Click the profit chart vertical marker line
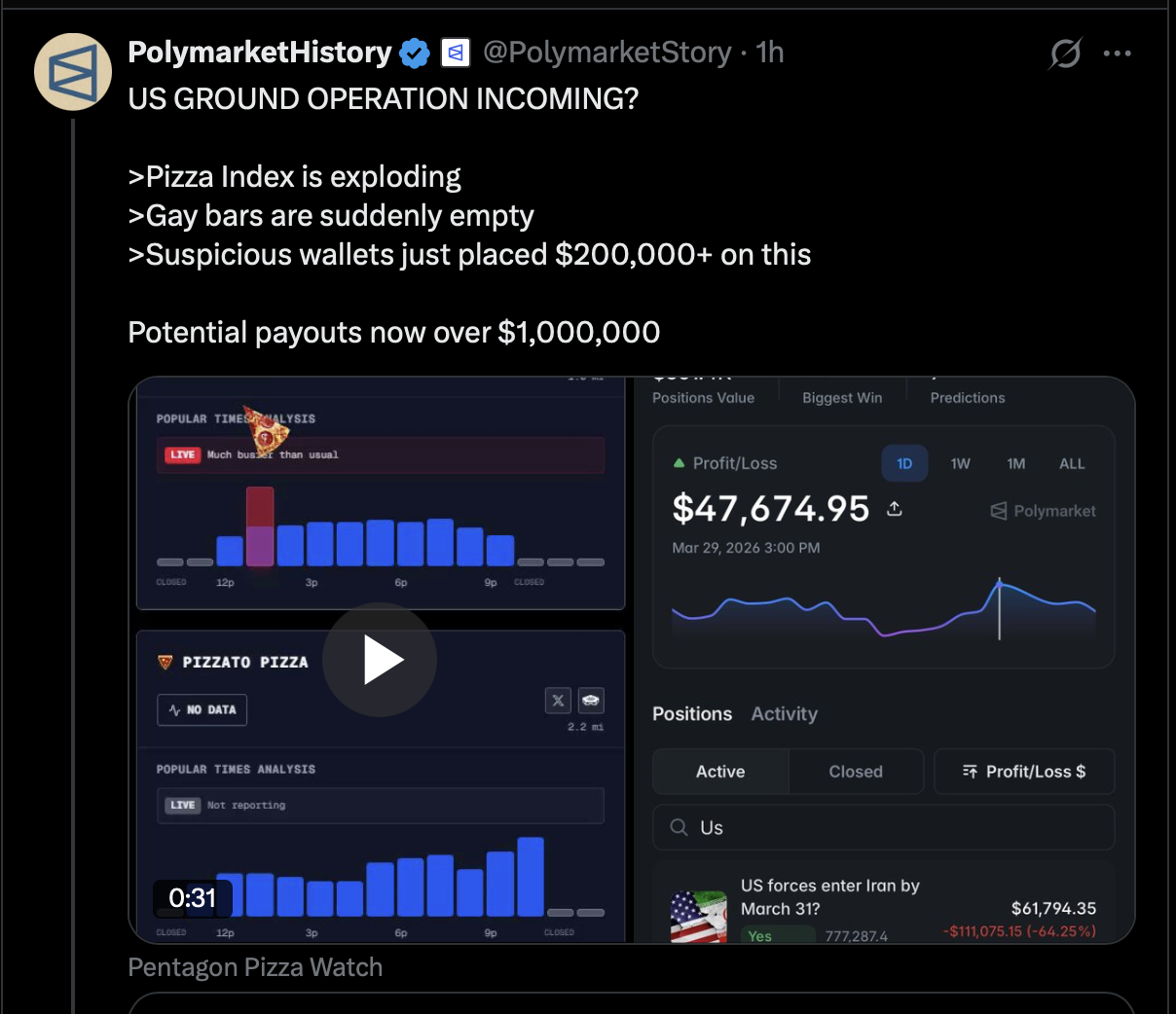The width and height of the screenshot is (1176, 1014). point(999,608)
